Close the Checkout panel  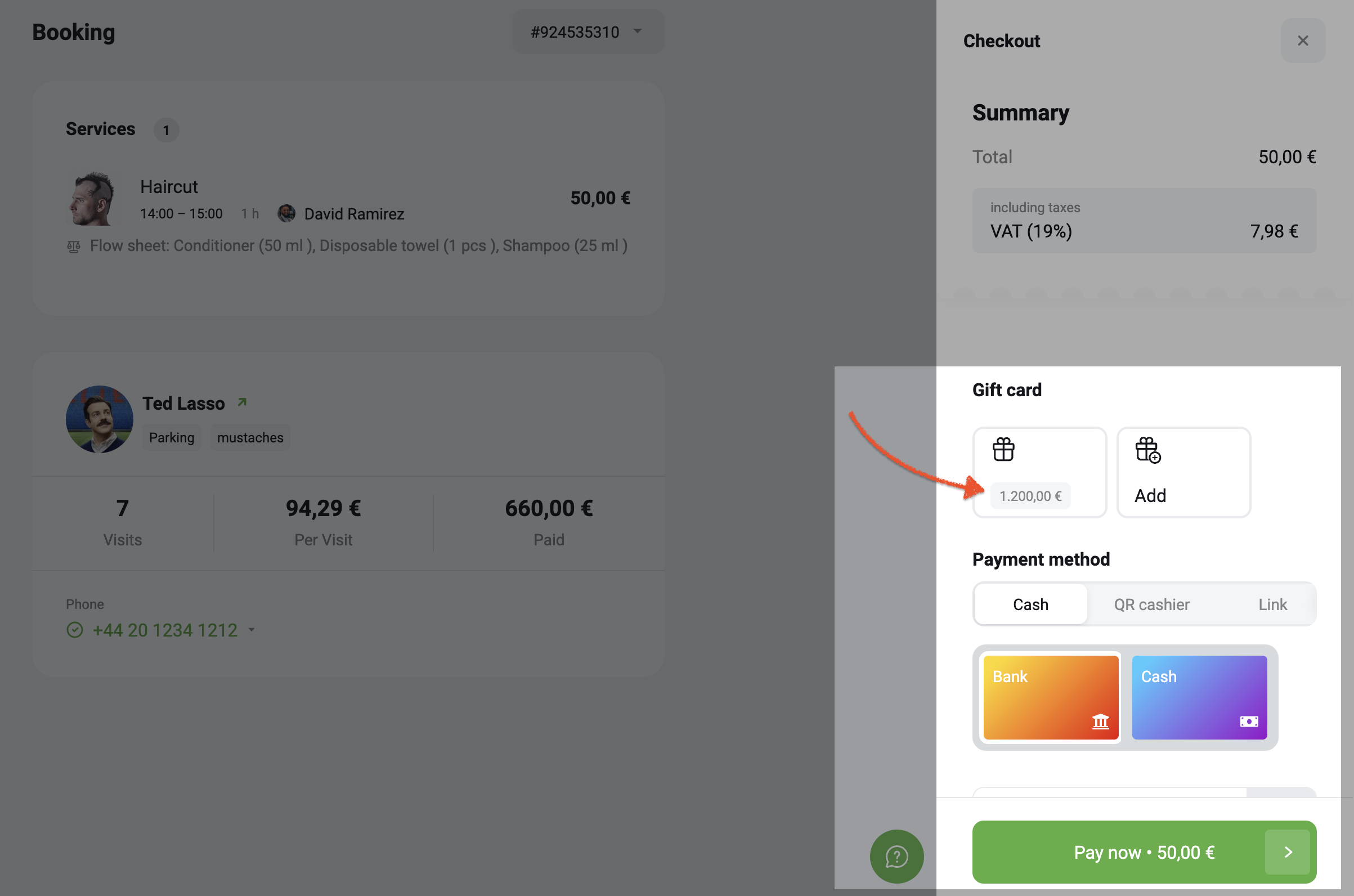[1303, 41]
